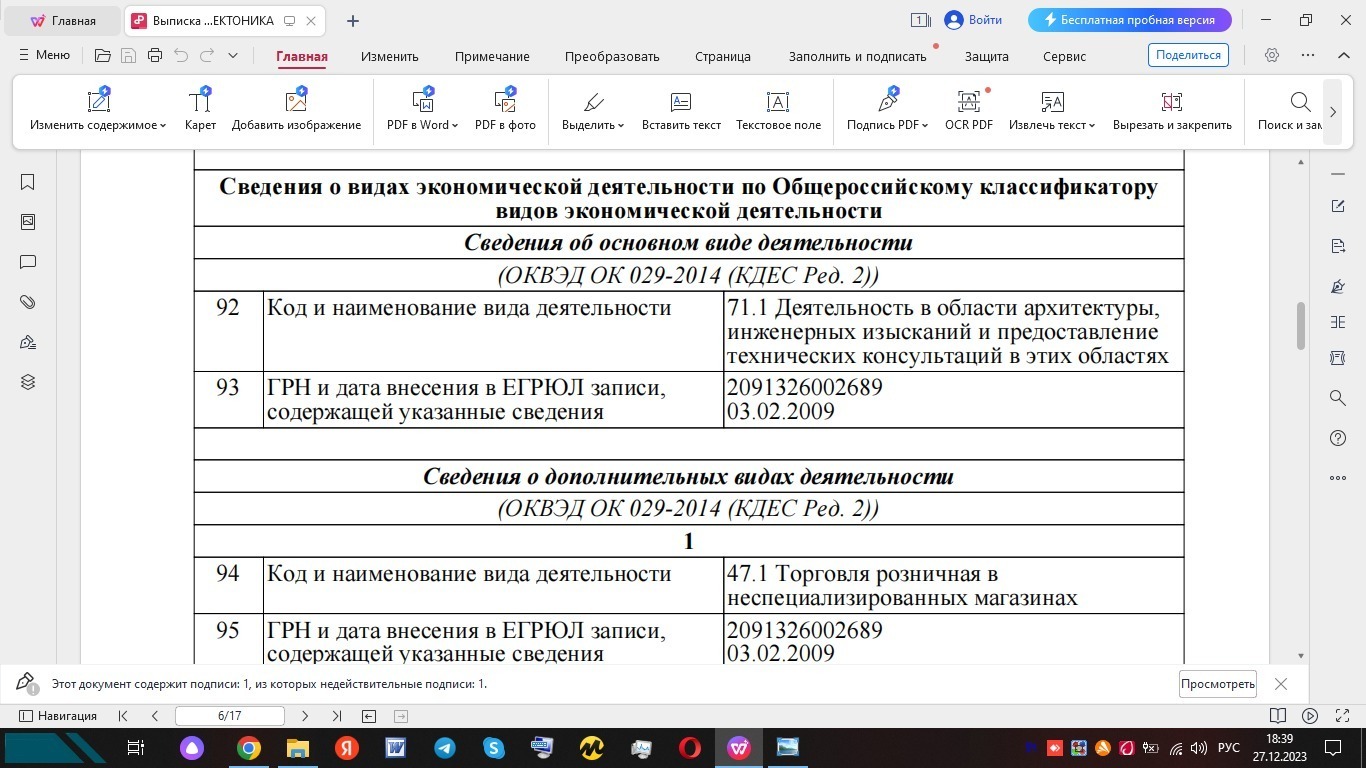Click the Поделиться share button
Screen dimensions: 1366x768
(x=1189, y=56)
